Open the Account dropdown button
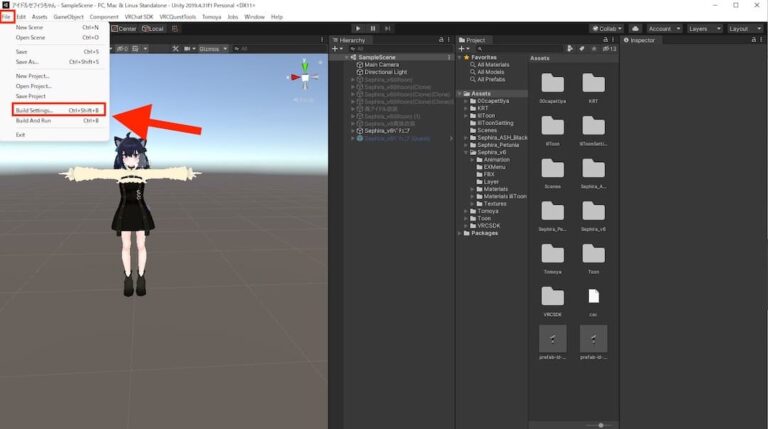 point(664,28)
